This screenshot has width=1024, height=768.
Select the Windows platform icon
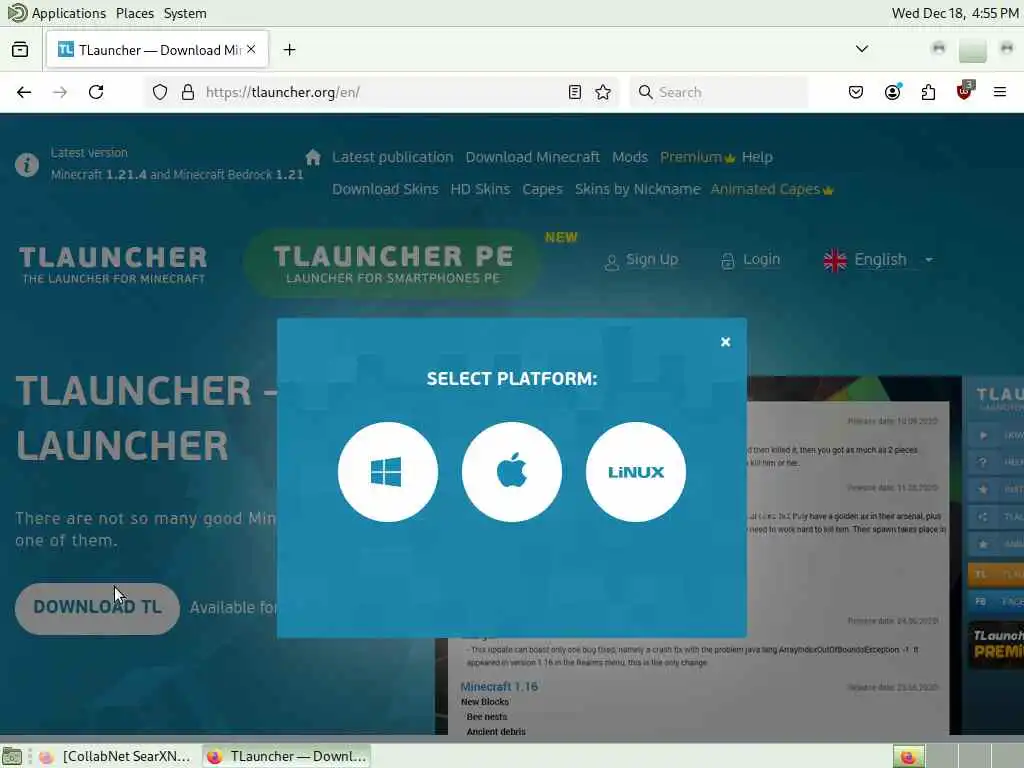(x=387, y=472)
